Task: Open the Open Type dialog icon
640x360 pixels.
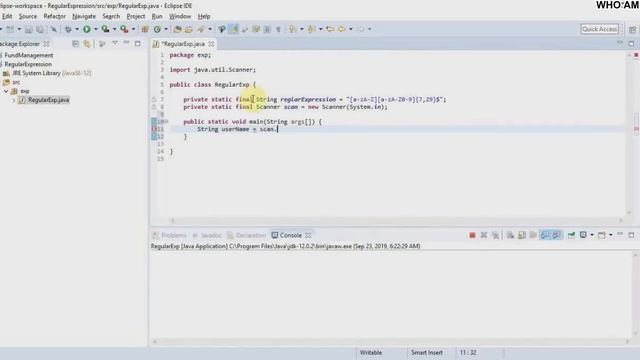Action: pyautogui.click(x=177, y=29)
